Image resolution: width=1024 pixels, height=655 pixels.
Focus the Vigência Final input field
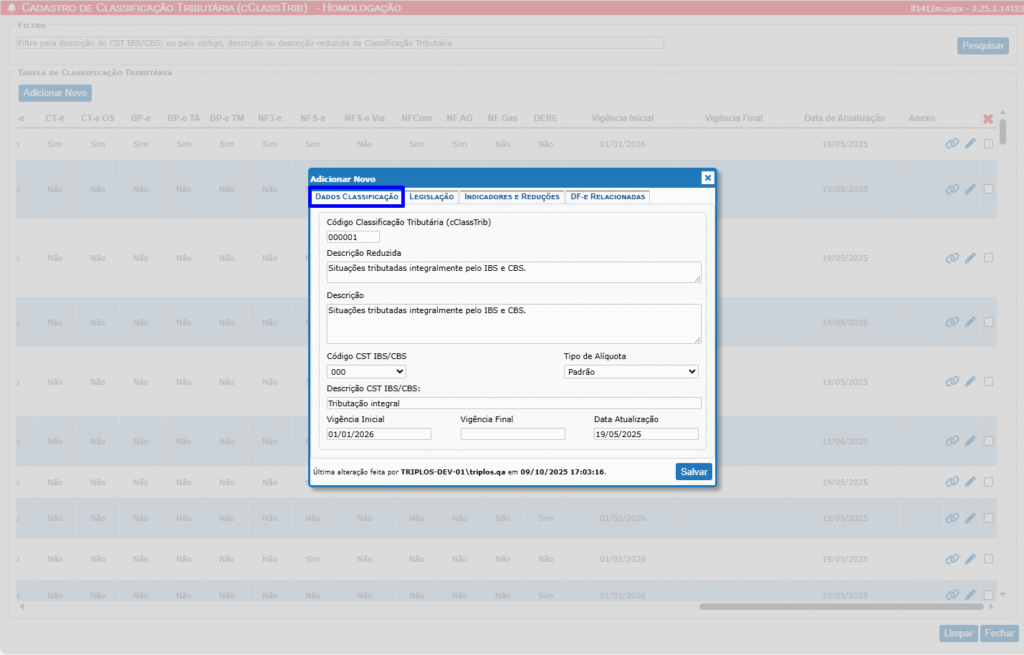click(x=512, y=434)
